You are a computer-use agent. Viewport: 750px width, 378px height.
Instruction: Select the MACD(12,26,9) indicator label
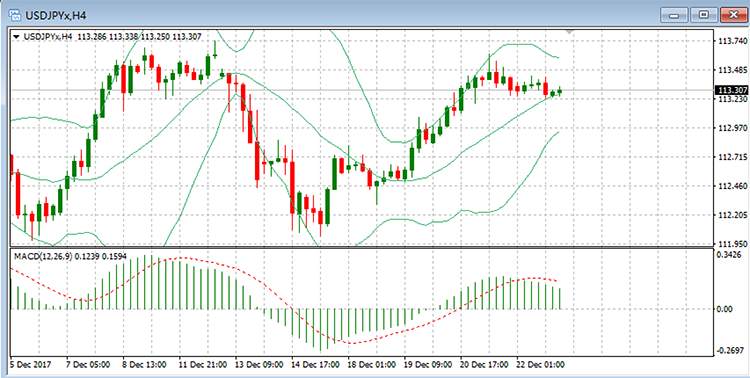(x=70, y=257)
